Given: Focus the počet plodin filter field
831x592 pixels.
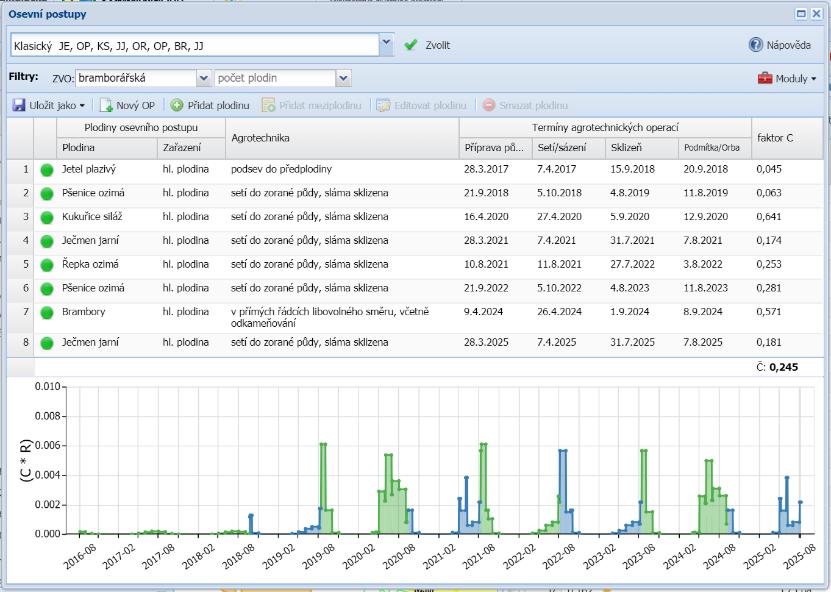Looking at the screenshot, I should click(275, 78).
